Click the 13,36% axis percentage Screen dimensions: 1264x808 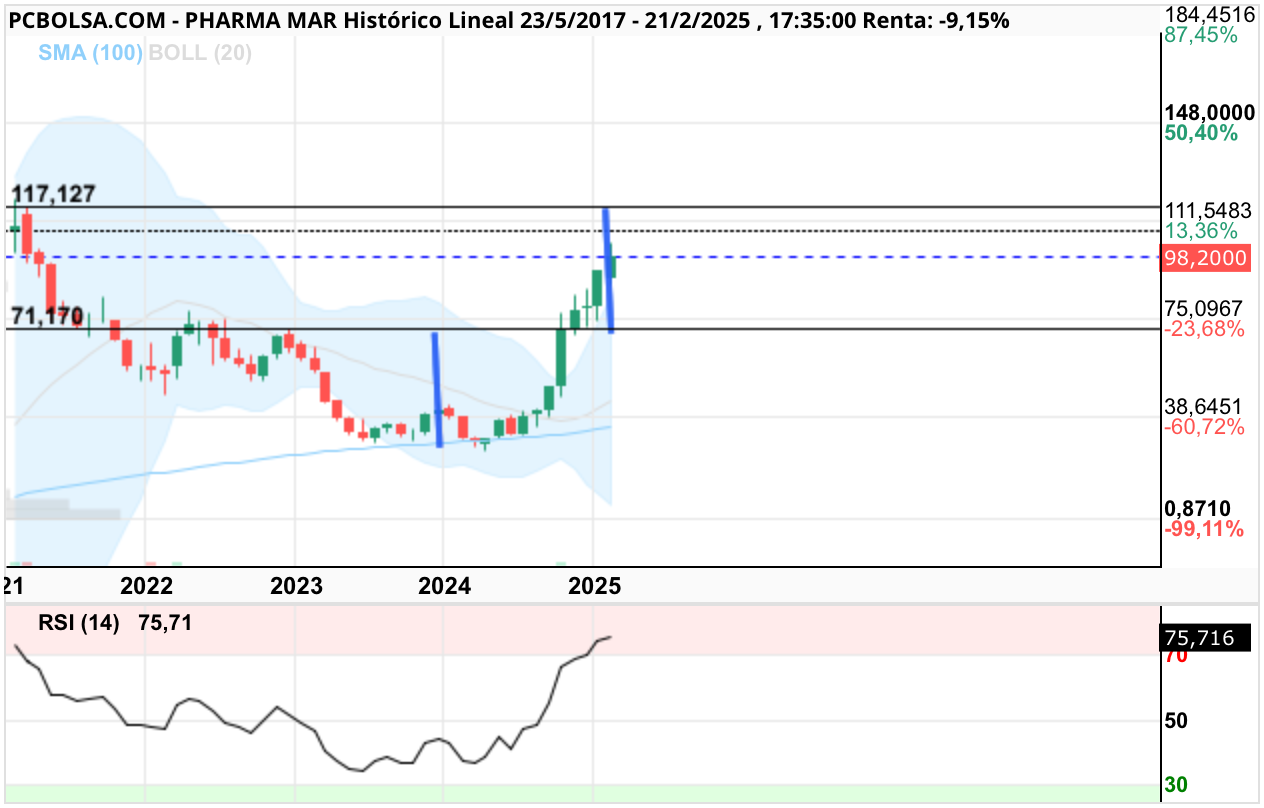1201,231
